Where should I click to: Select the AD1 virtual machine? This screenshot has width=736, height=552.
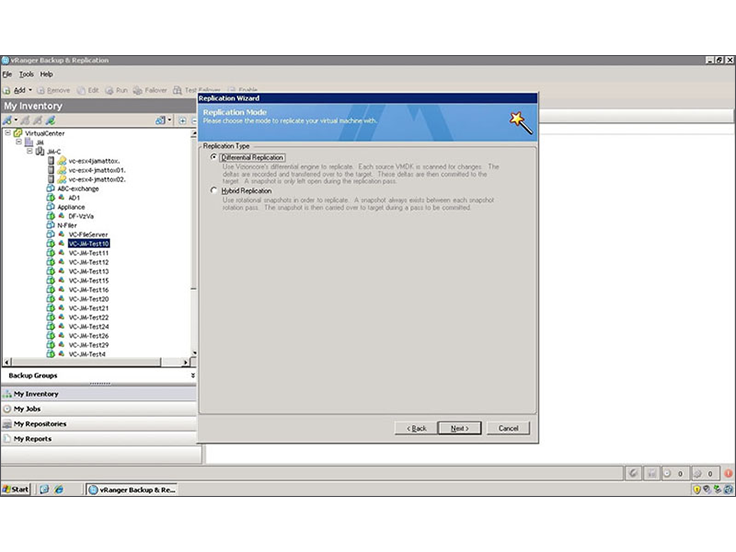point(74,198)
